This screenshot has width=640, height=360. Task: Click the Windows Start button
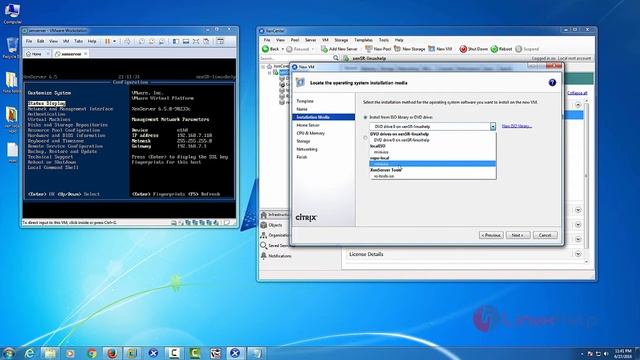(x=9, y=353)
